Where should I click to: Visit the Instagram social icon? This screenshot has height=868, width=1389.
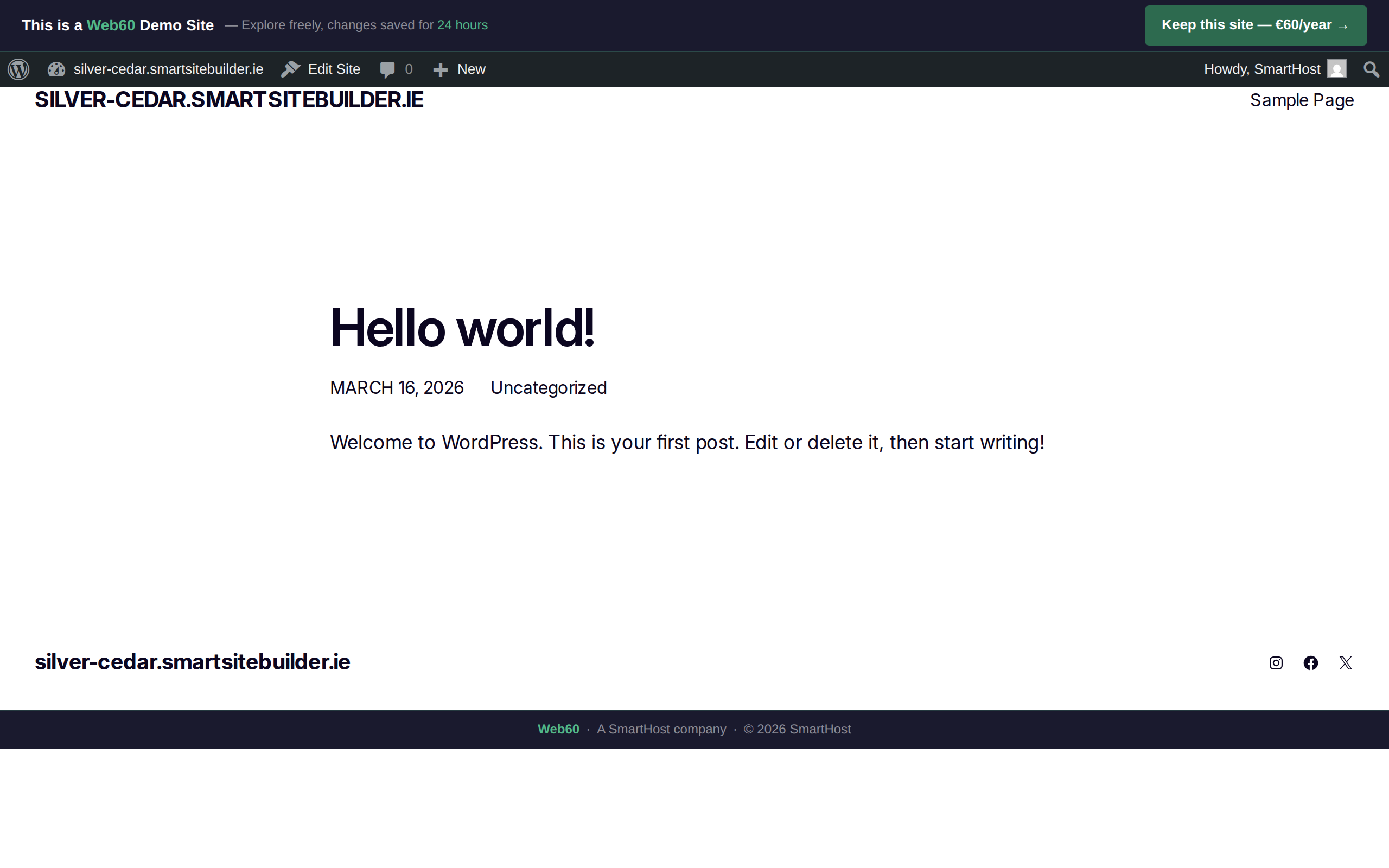1276,663
